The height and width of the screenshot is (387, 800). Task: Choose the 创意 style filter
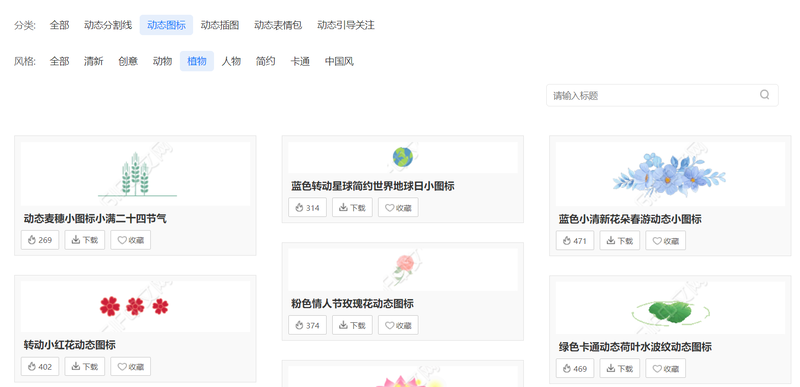[128, 61]
